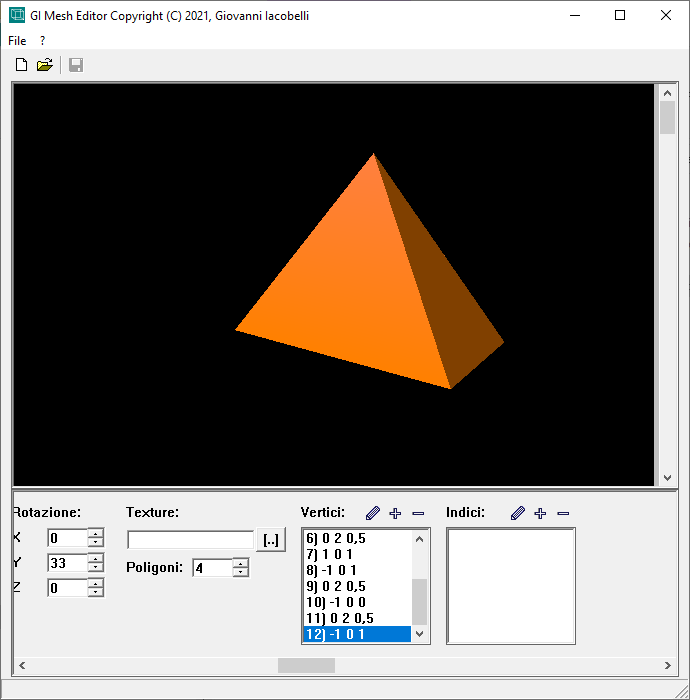Open an existing mesh file
Viewport: 690px width, 700px height.
tap(45, 65)
